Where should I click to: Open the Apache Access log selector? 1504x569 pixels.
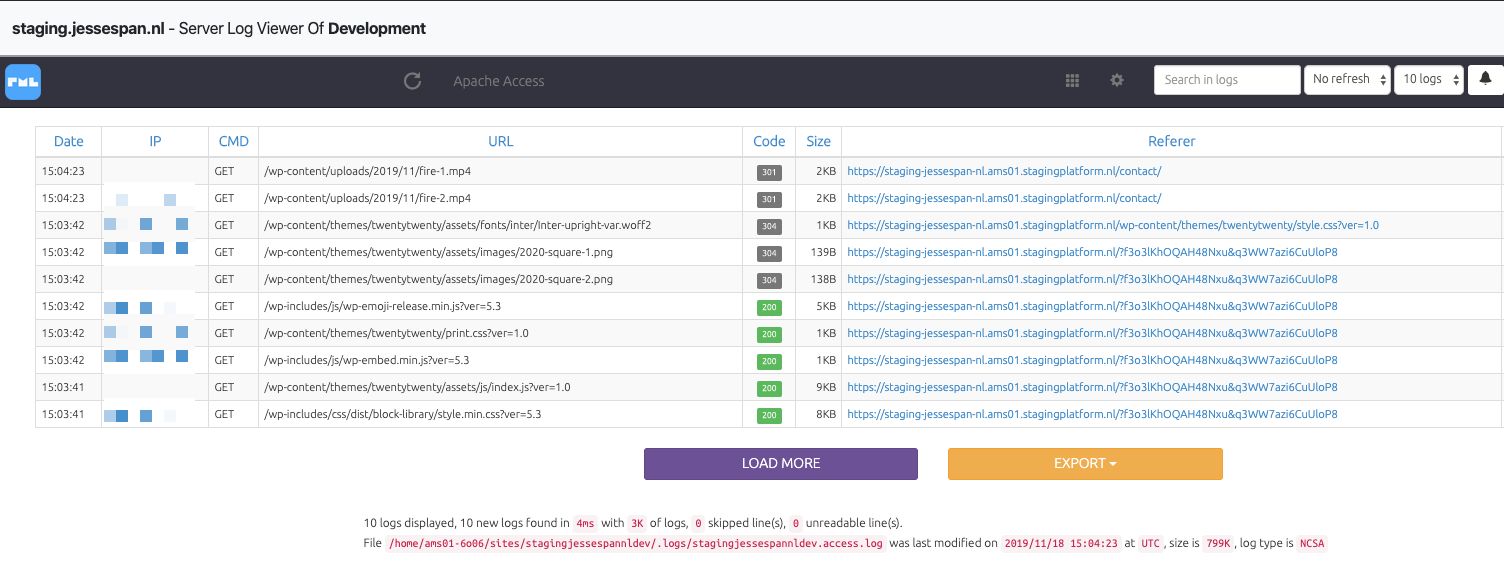(x=499, y=81)
